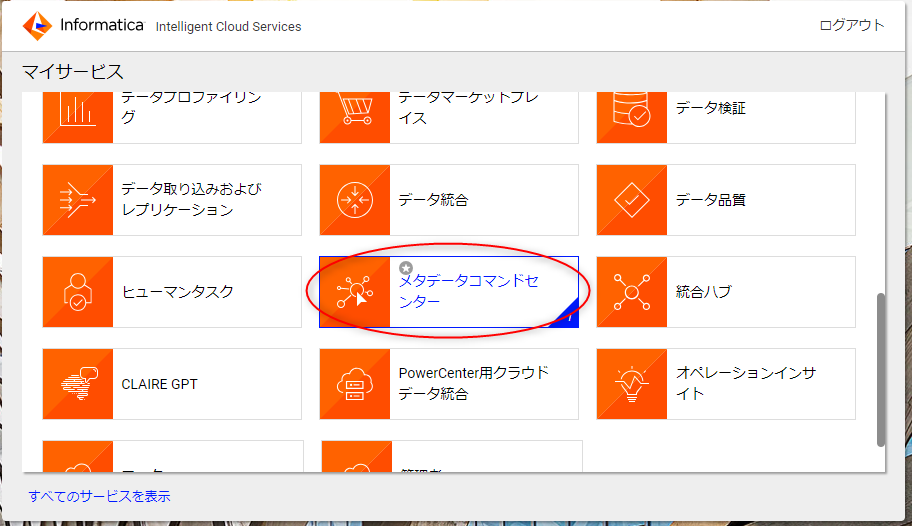Open the データ品質 diamond check icon
912x526 pixels.
[632, 200]
